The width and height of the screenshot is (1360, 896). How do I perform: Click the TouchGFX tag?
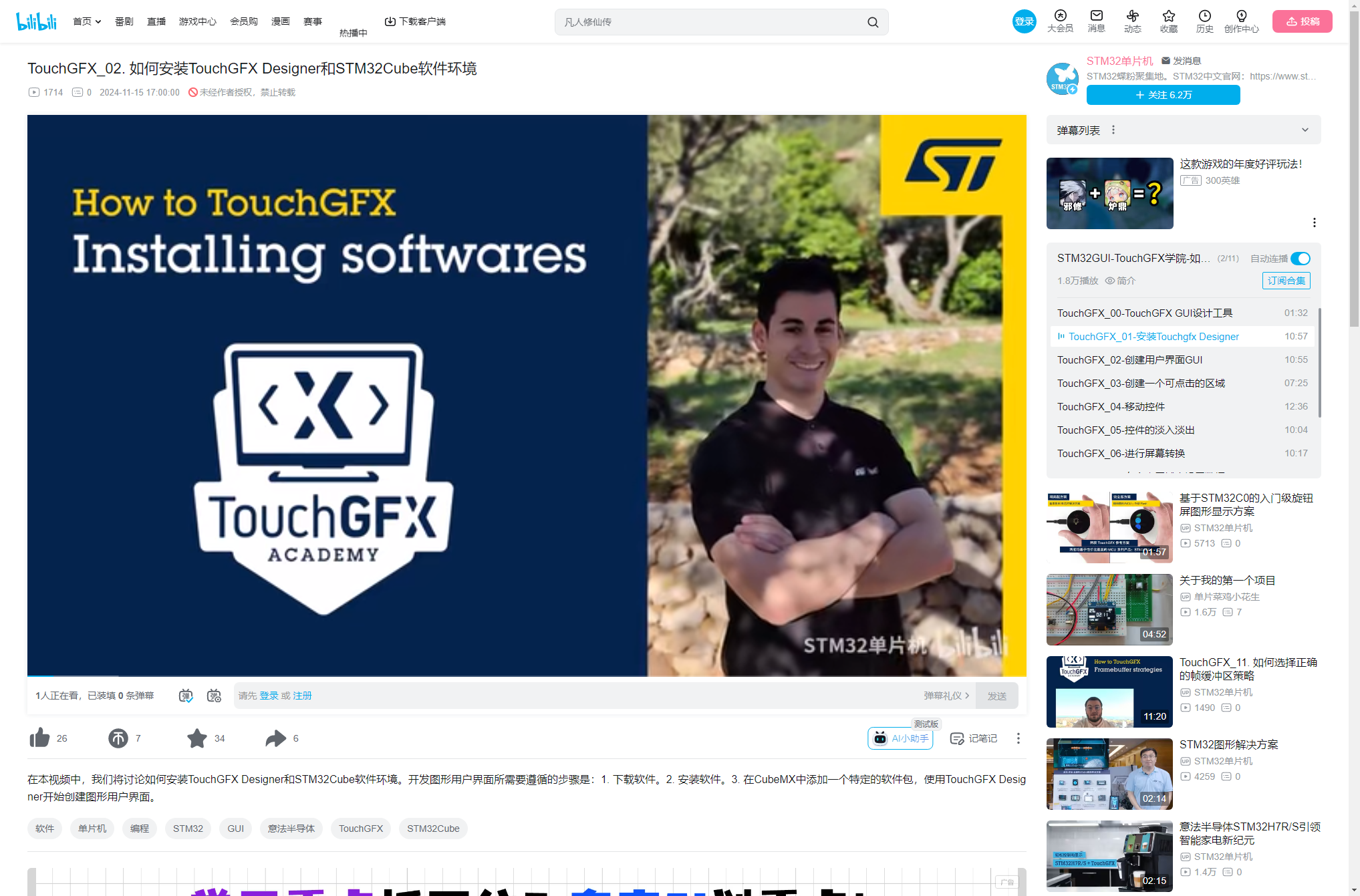tap(361, 829)
